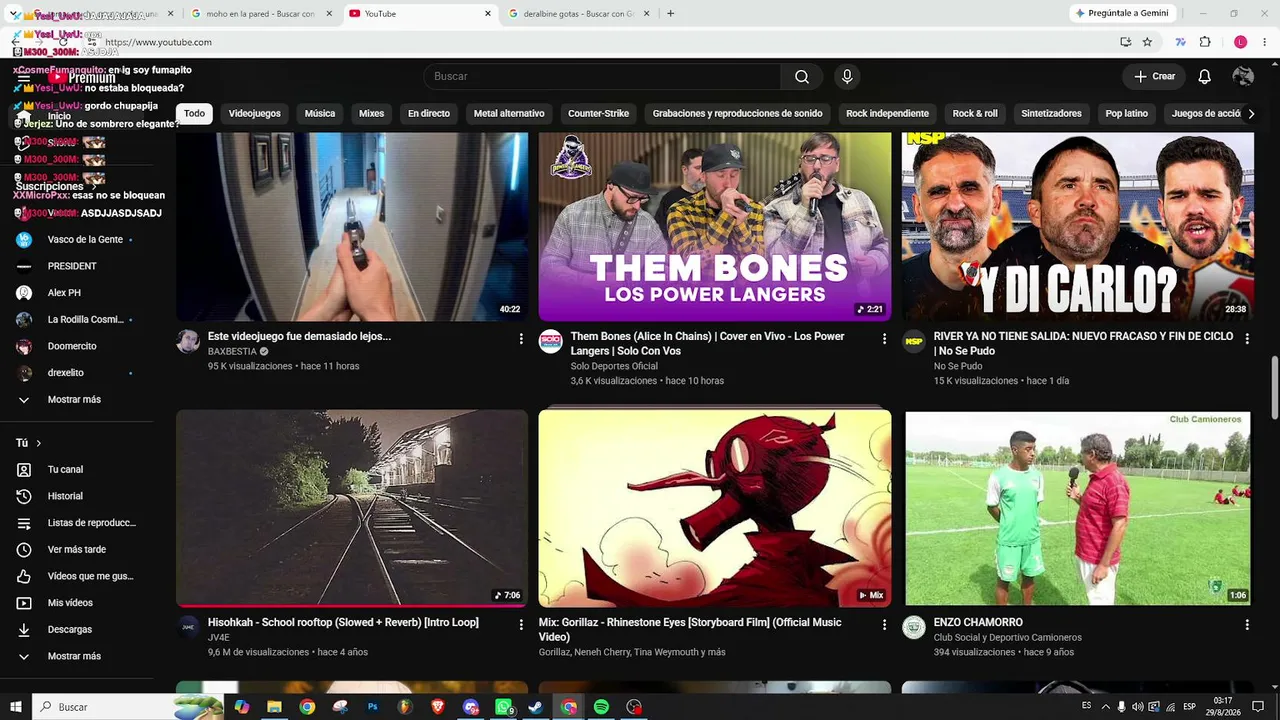Open video title 'ENZO CHAMORRO'
This screenshot has width=1280, height=720.
[978, 623]
